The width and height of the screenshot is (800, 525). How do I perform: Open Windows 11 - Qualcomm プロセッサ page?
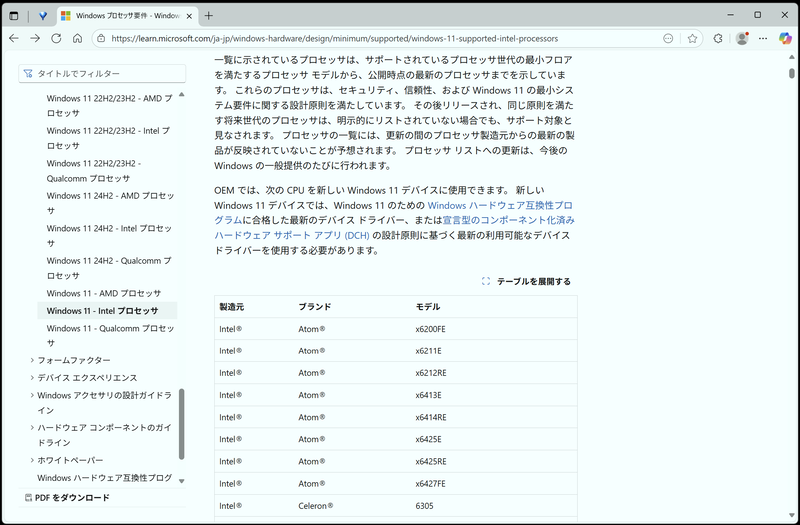point(110,336)
